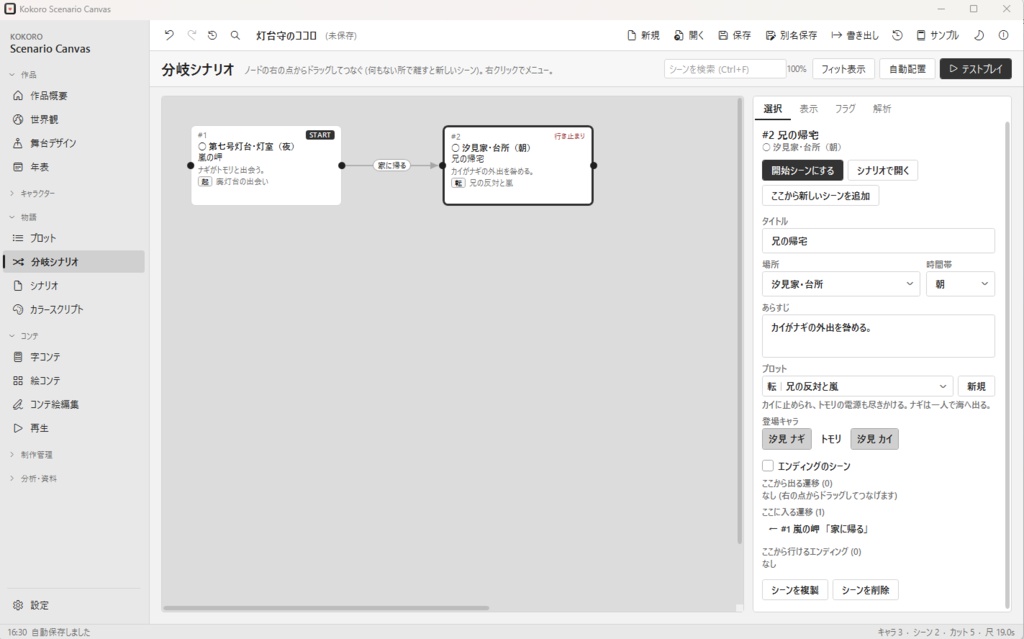This screenshot has width=1024, height=639.
Task: Open プロット page
Action: click(x=74, y=238)
